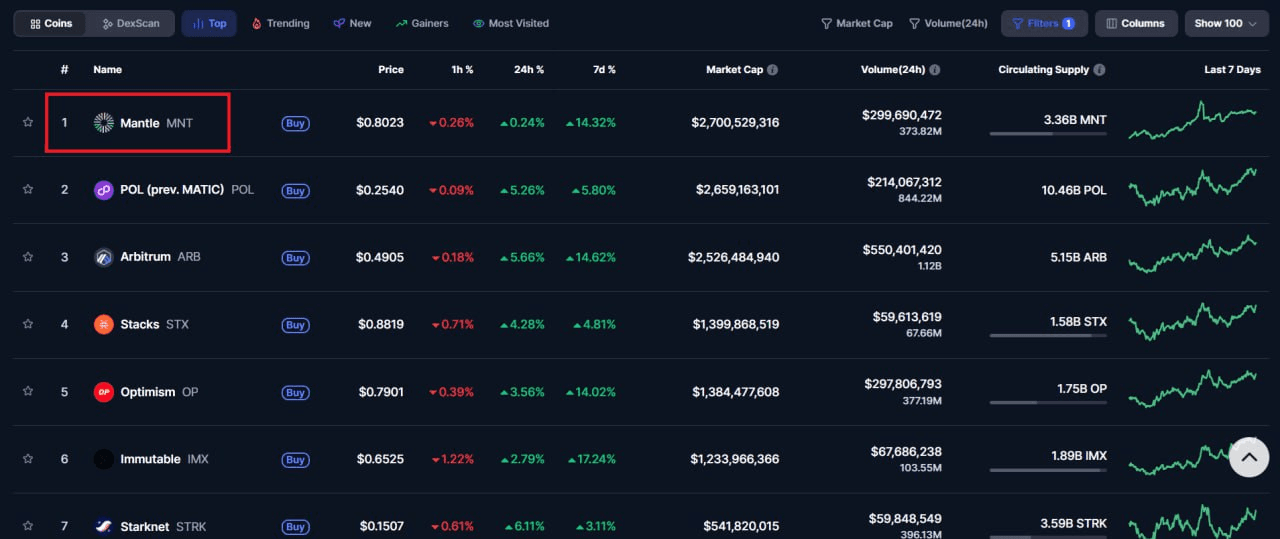
Task: Click Arbitrum volume $550,401,420
Action: tap(902, 250)
